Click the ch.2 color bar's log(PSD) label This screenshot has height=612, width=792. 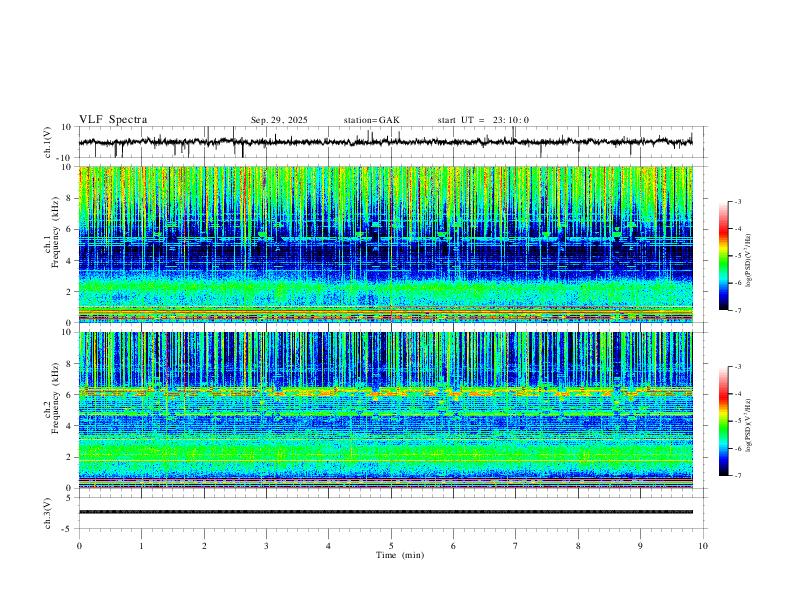[749, 425]
